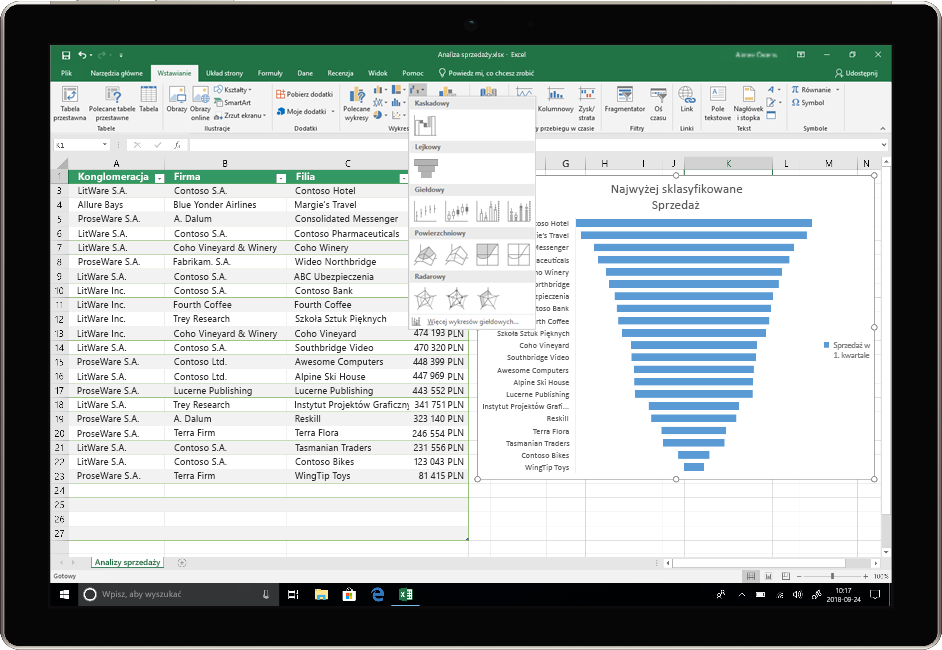Click the chart title Najwyżej sklasyfikowane Sprzedaż

(x=676, y=197)
